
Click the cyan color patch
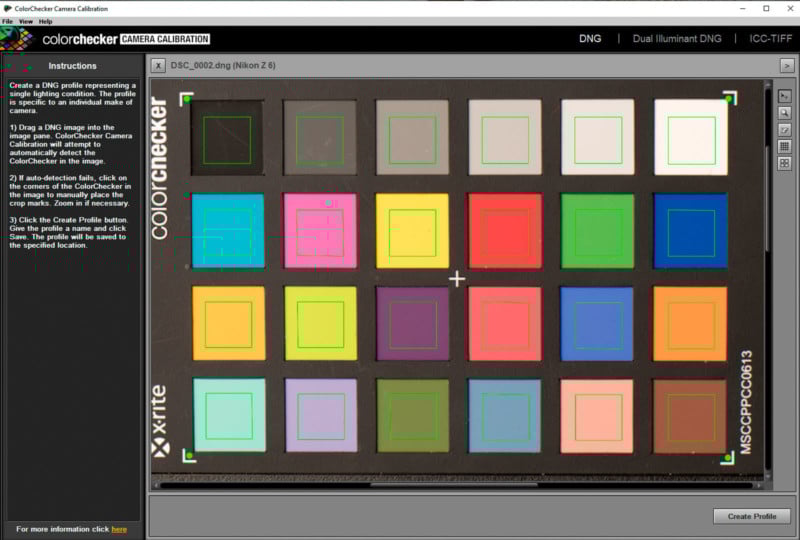(228, 231)
